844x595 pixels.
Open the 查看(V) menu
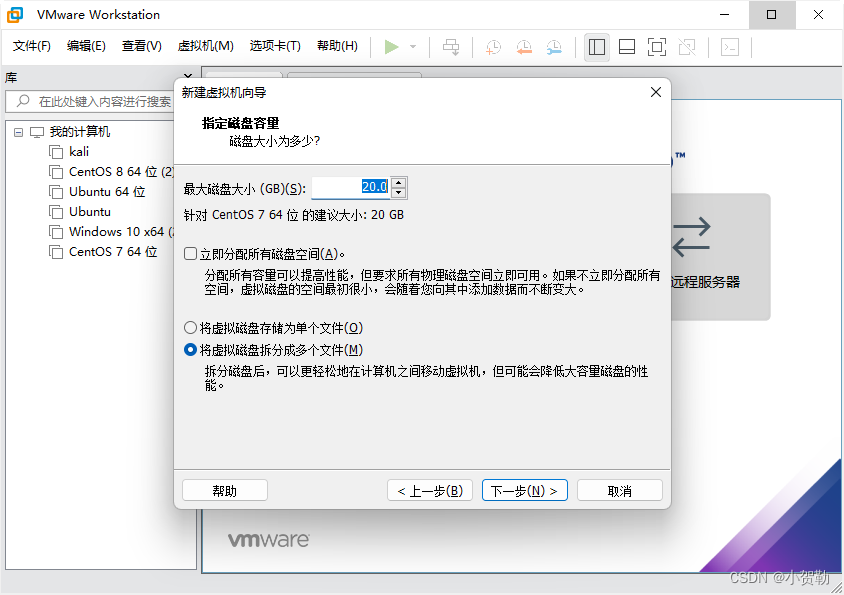(x=141, y=46)
